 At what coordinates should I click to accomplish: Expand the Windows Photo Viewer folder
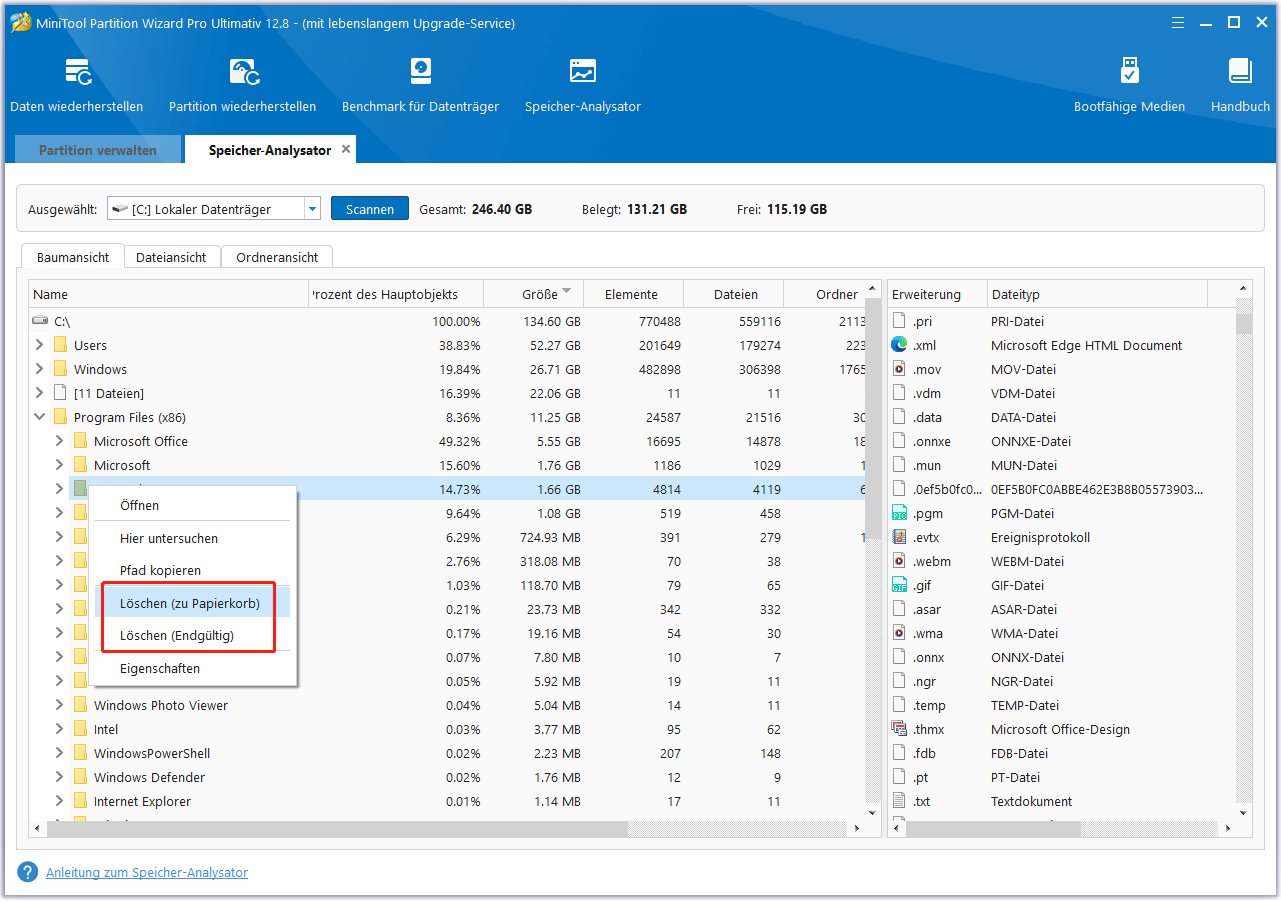point(59,705)
